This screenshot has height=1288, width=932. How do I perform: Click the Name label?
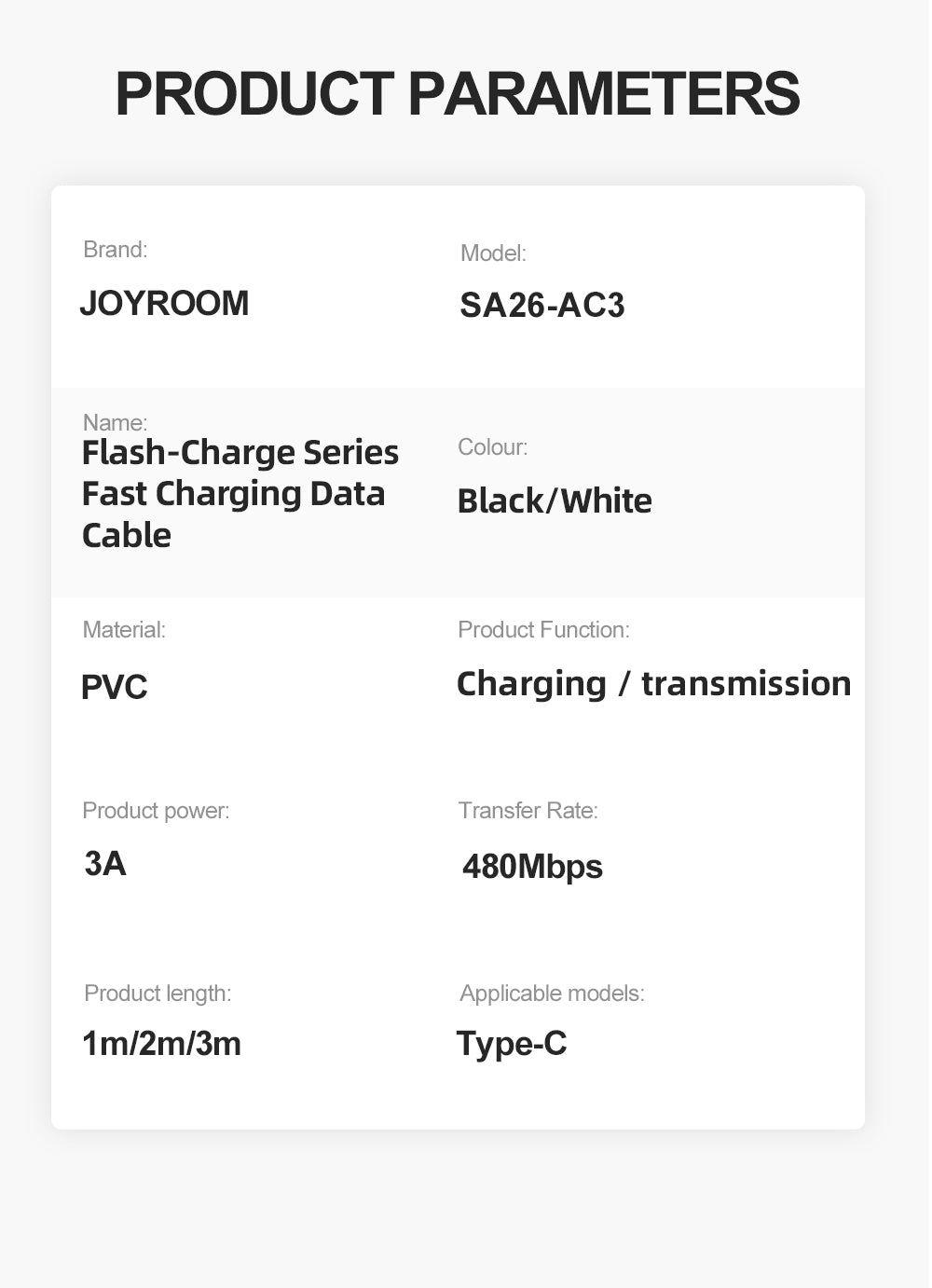pos(115,422)
